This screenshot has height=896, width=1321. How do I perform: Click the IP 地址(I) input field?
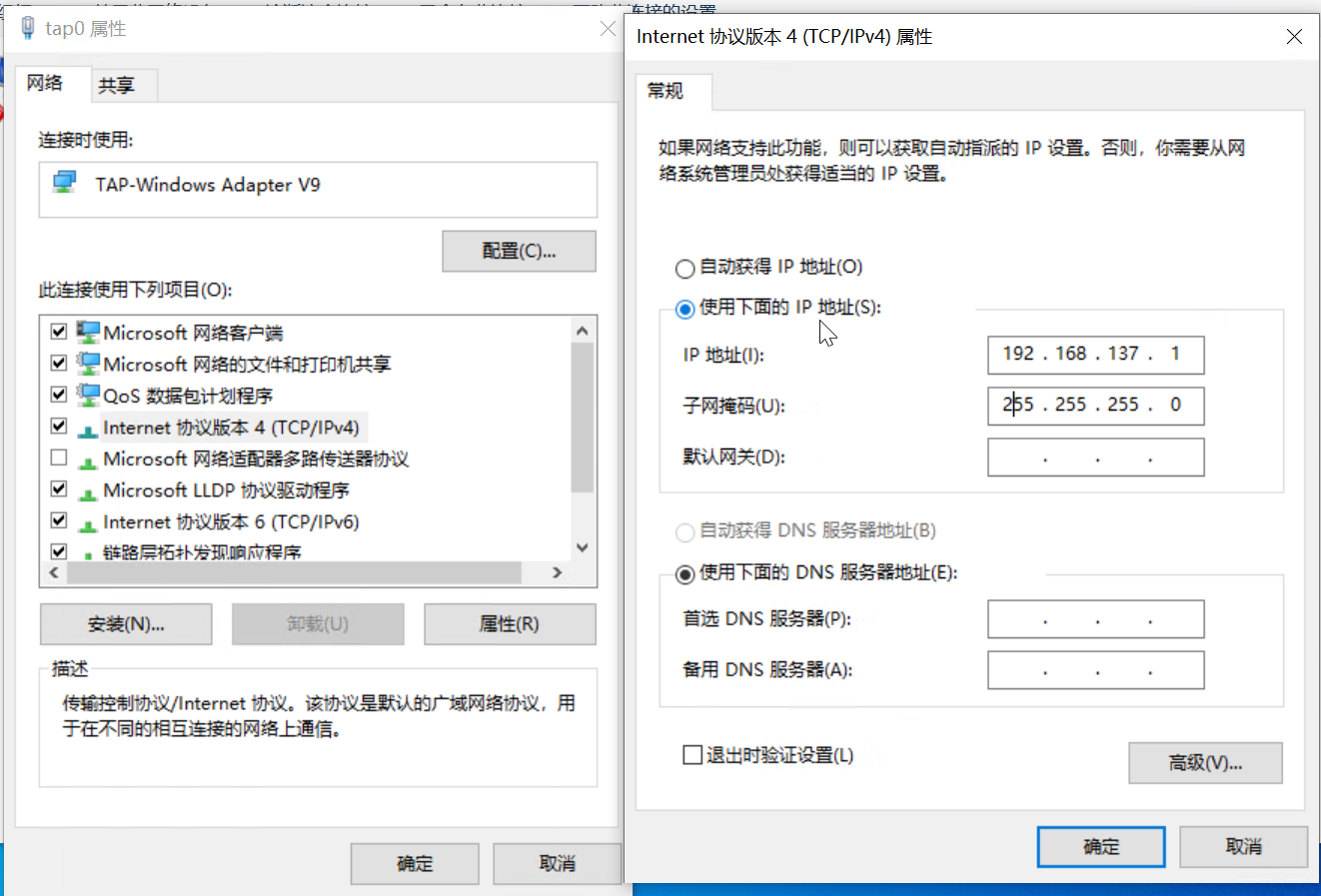coord(1096,355)
